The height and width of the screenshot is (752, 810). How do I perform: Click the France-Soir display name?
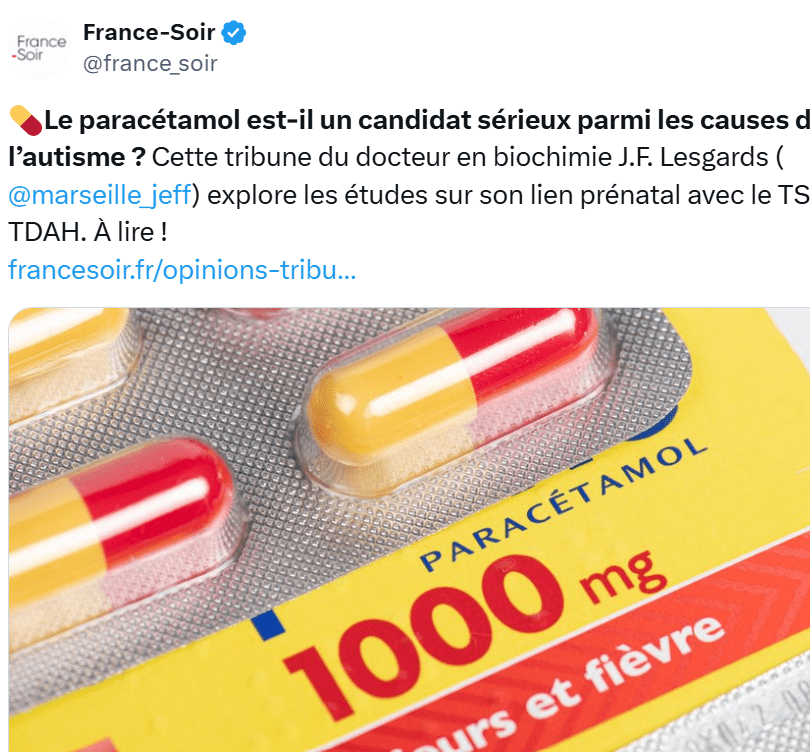pos(150,33)
